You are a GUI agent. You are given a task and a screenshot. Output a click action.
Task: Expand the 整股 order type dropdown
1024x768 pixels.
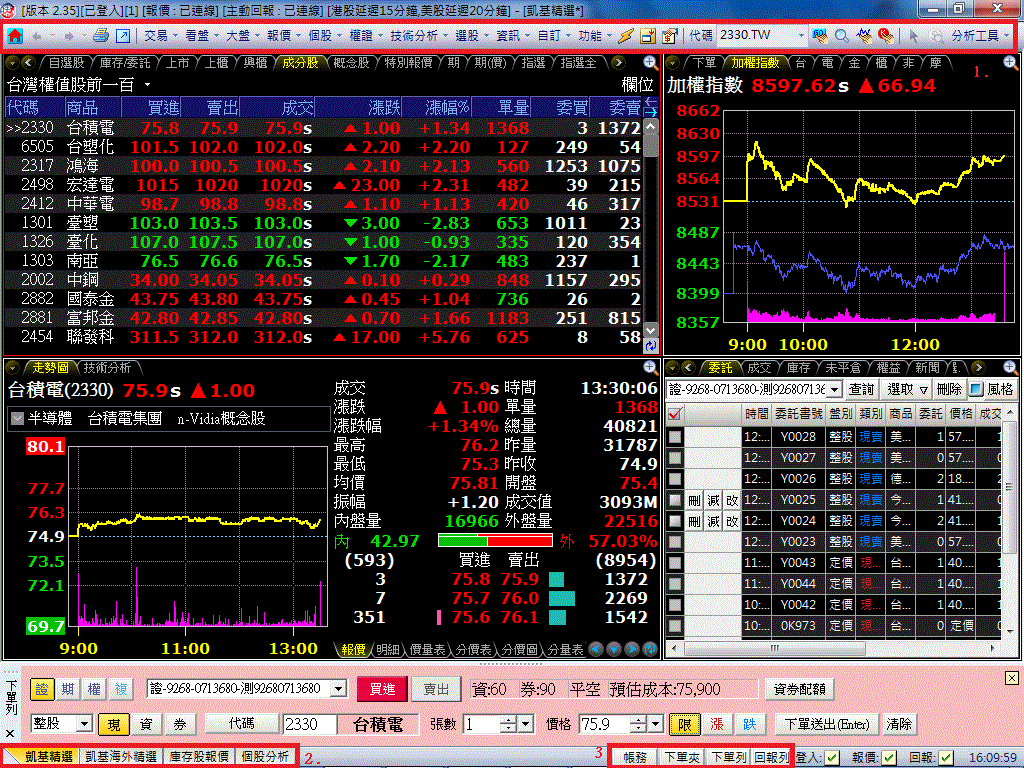(84, 723)
